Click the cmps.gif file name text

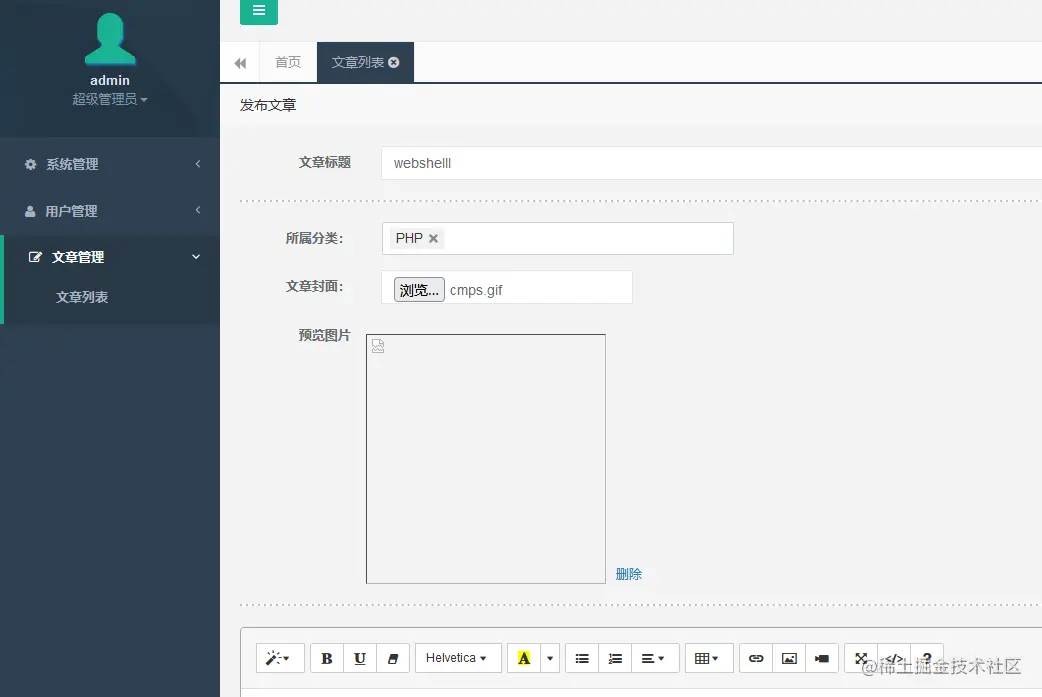[x=476, y=290]
